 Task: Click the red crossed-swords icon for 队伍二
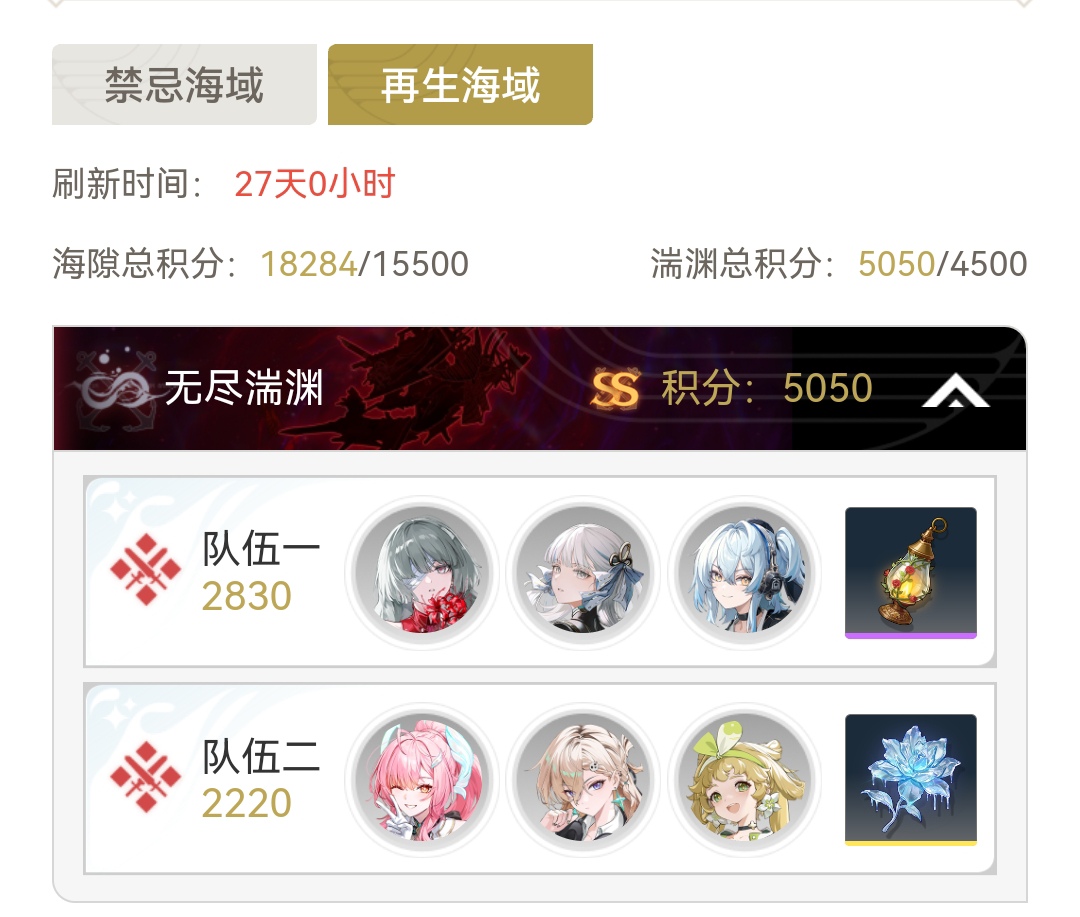[145, 777]
